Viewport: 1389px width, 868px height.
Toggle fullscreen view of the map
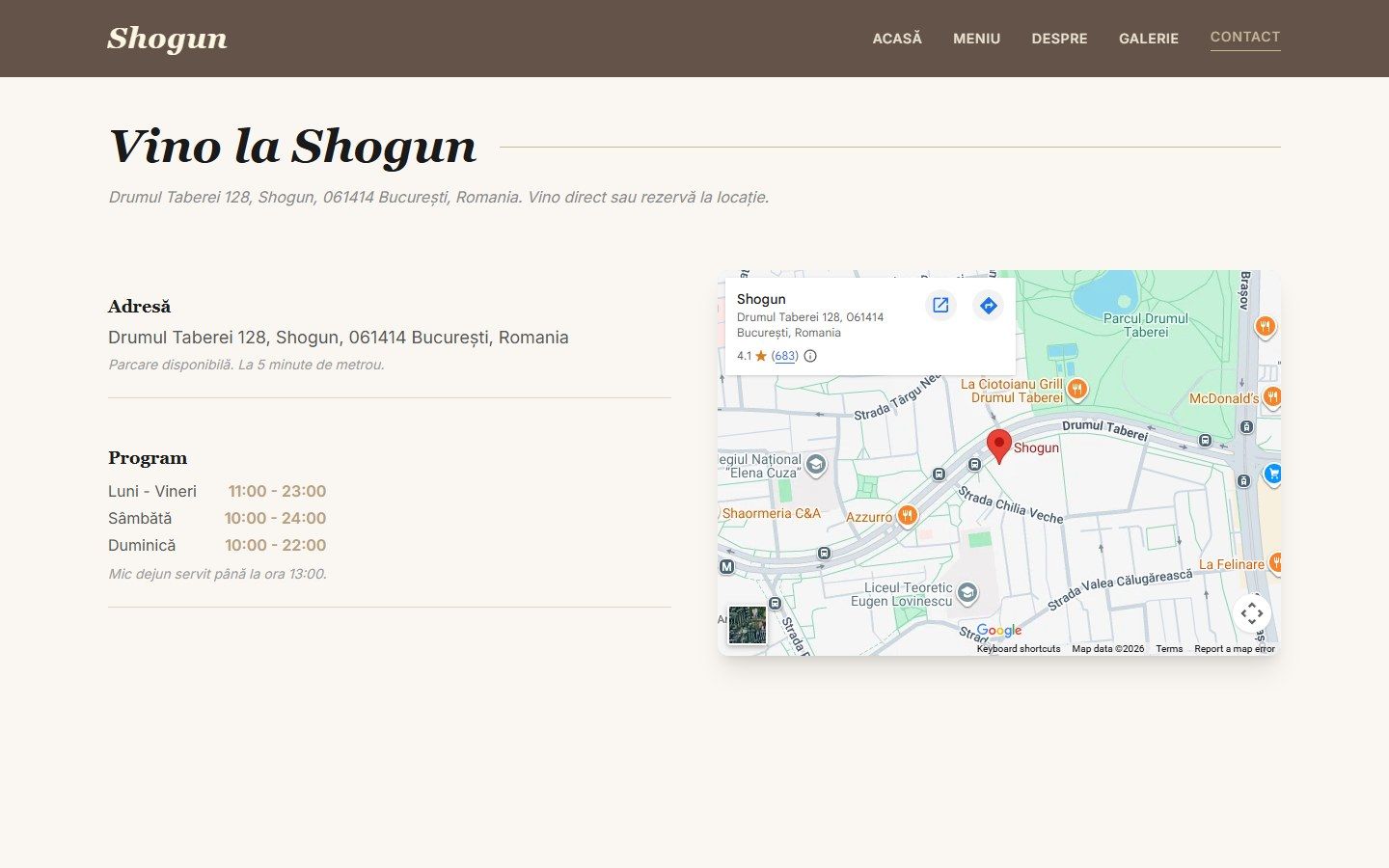(x=1252, y=612)
